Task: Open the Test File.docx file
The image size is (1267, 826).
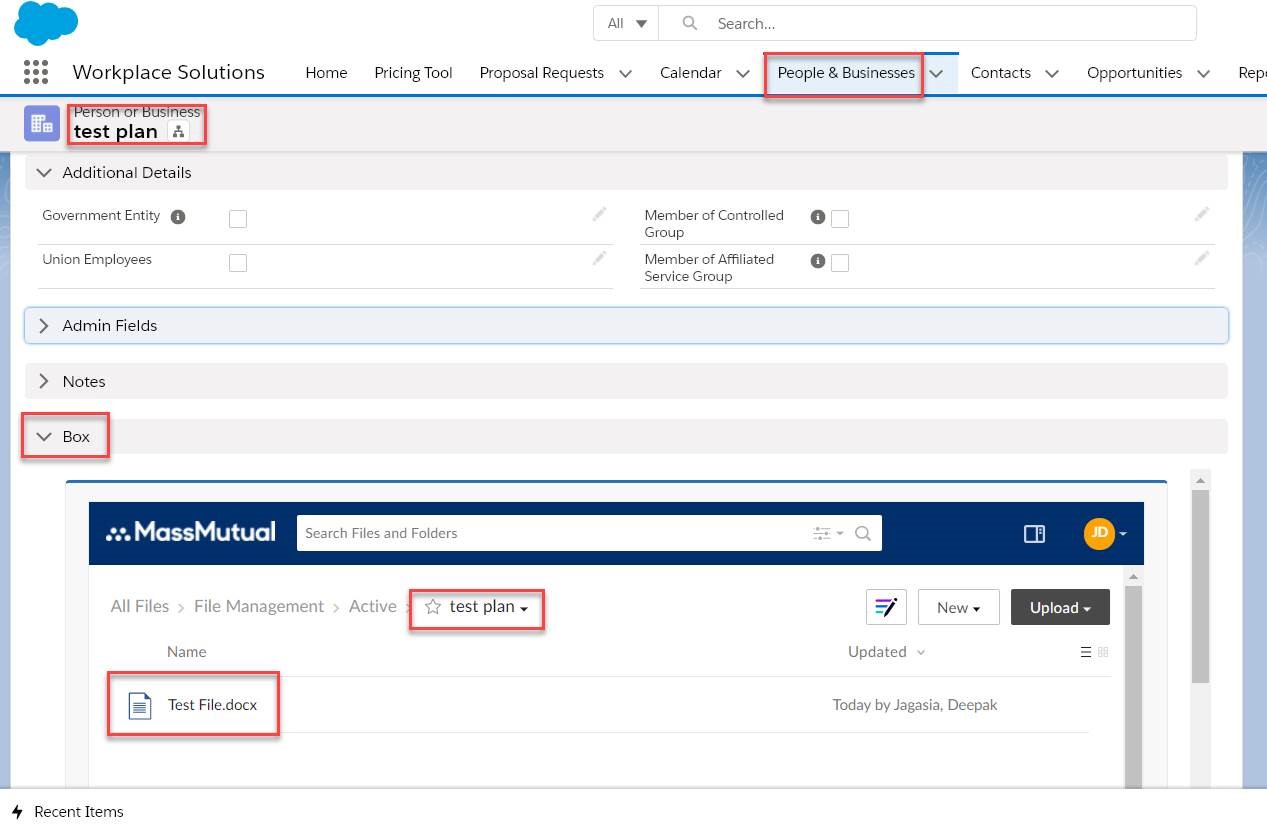Action: click(x=212, y=705)
